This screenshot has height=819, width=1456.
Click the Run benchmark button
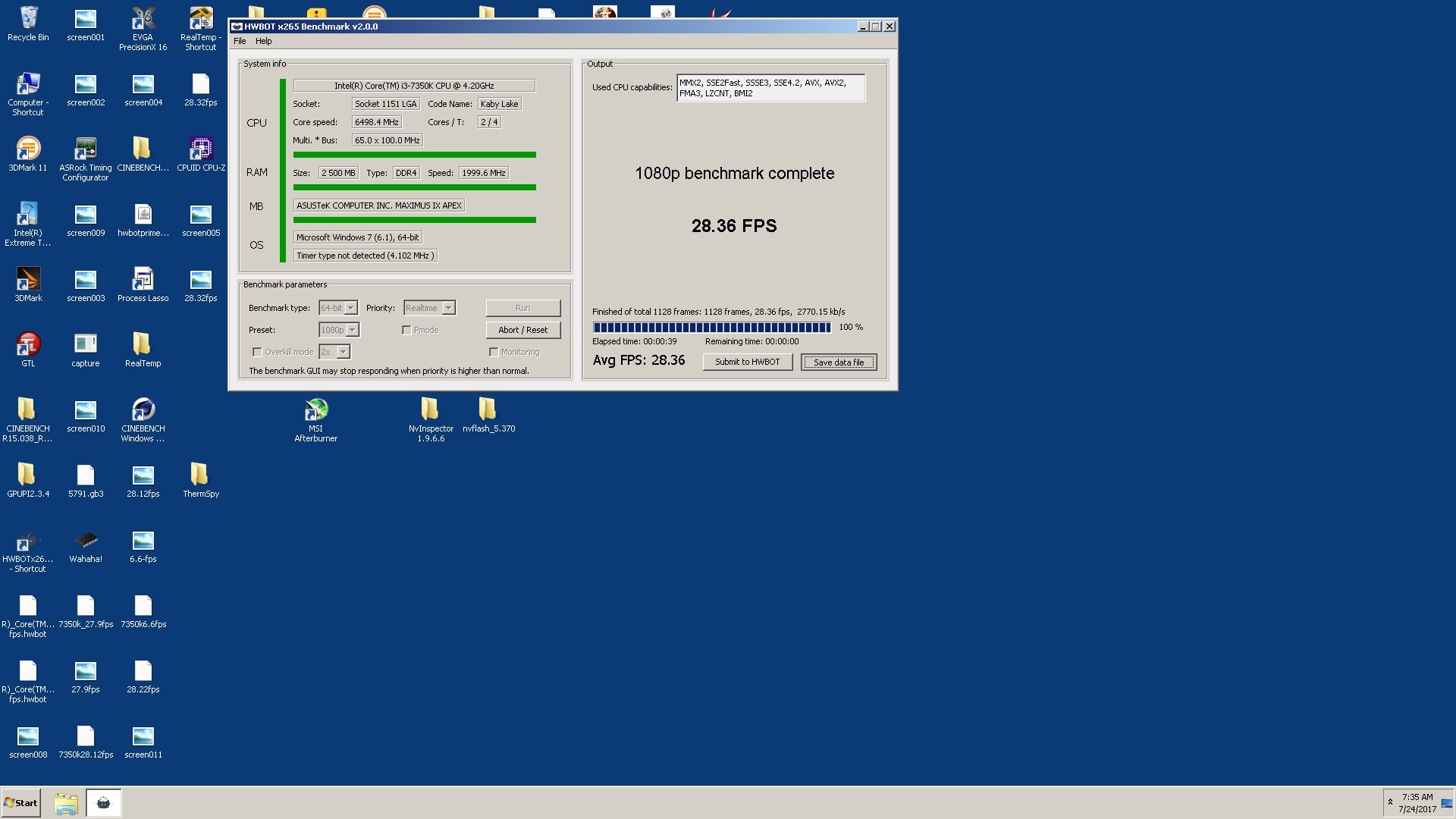pyautogui.click(x=523, y=308)
